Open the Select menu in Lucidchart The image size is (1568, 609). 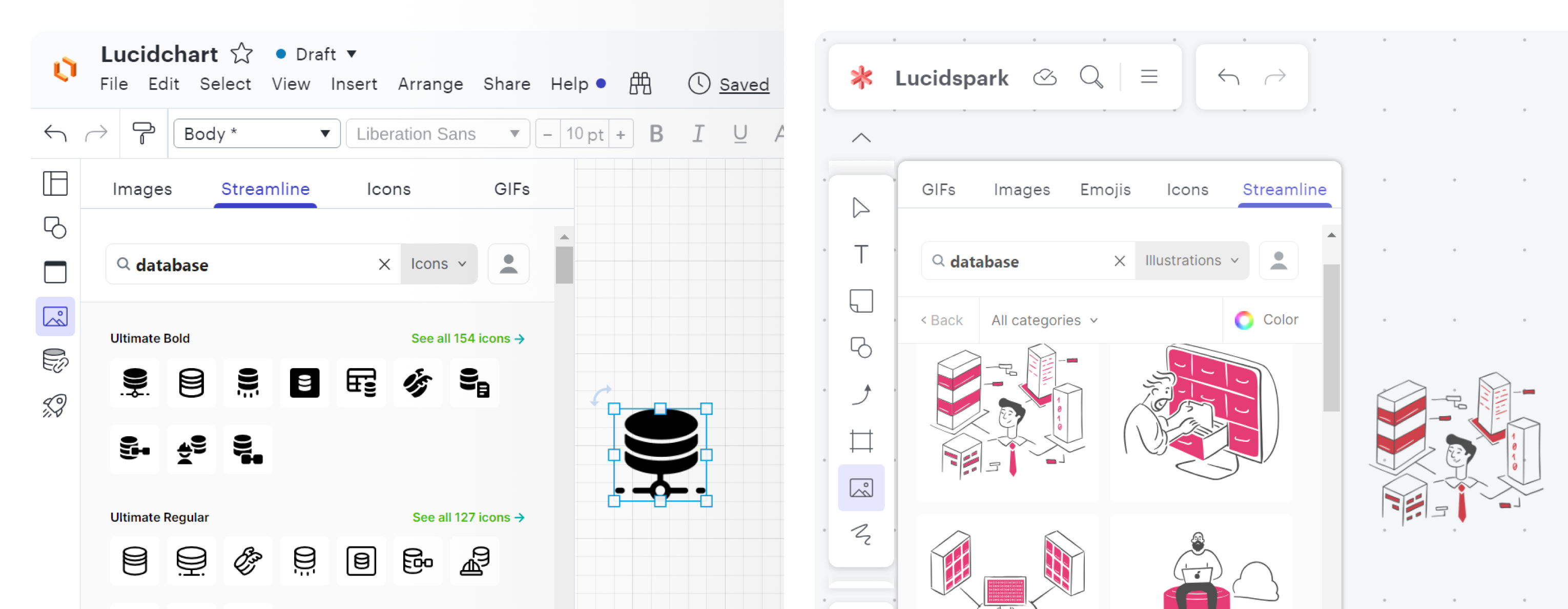coord(225,84)
